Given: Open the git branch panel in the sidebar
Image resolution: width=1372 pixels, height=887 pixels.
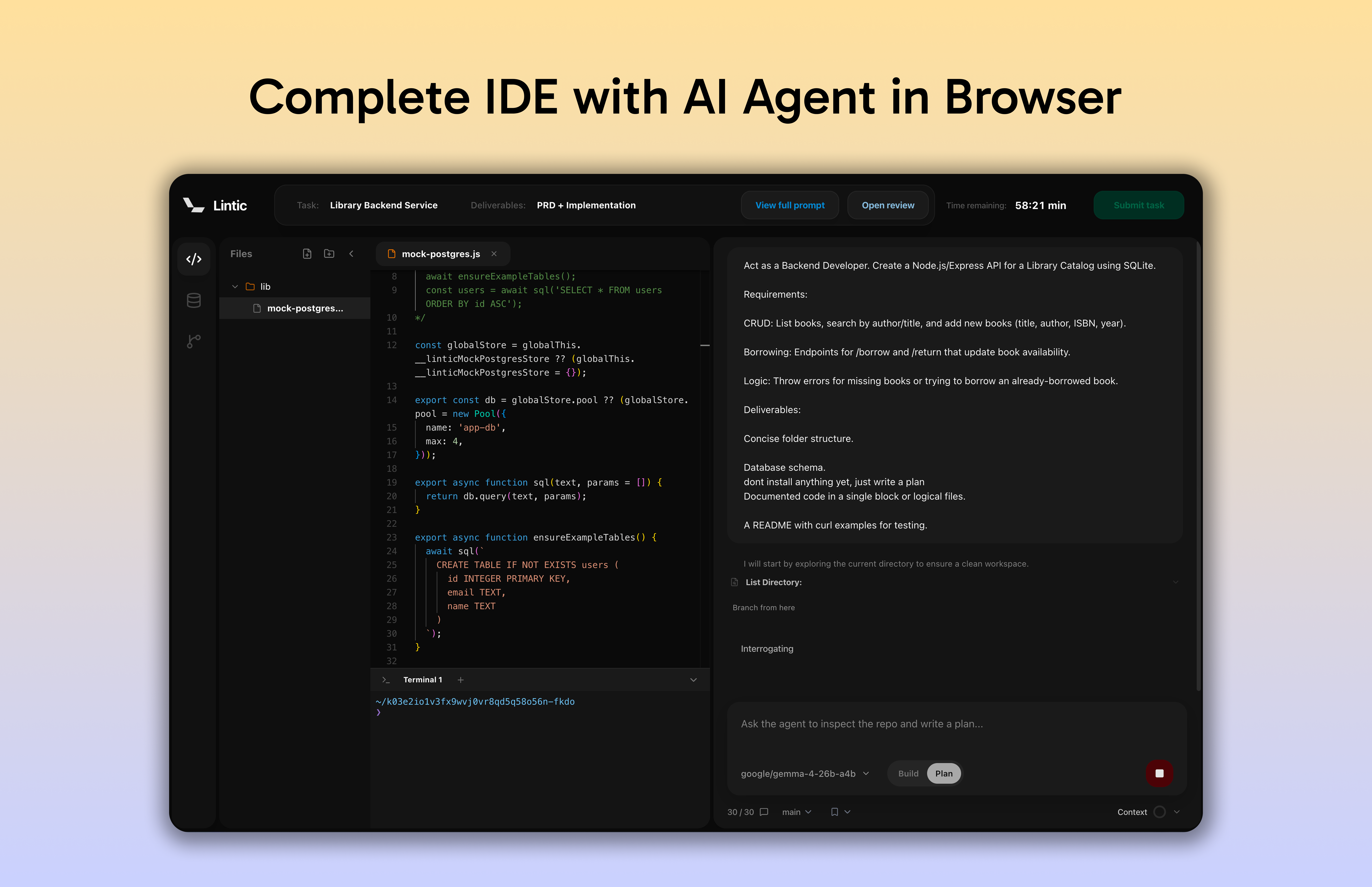Looking at the screenshot, I should coord(194,341).
